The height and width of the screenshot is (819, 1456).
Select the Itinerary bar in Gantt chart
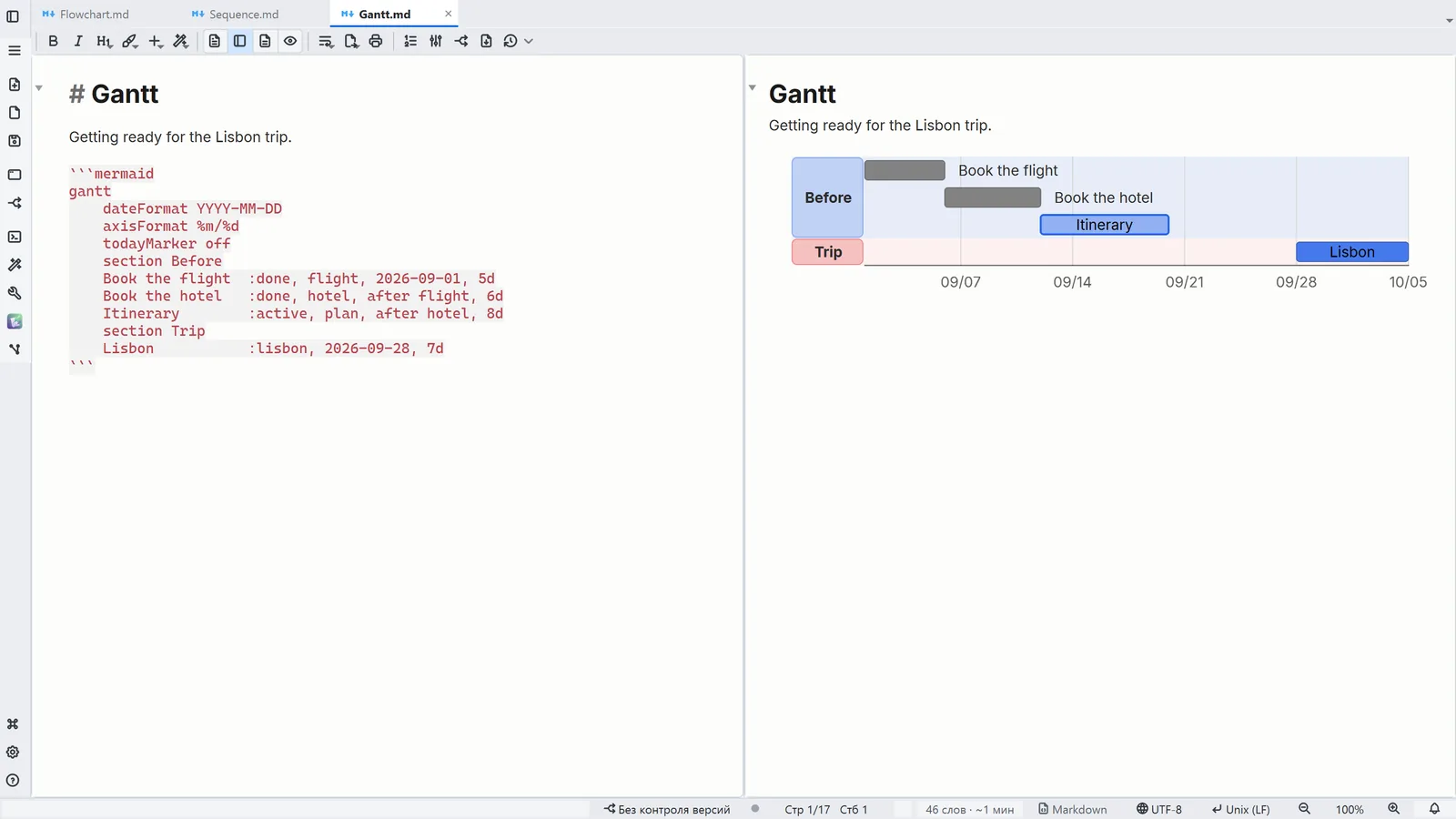(x=1105, y=225)
